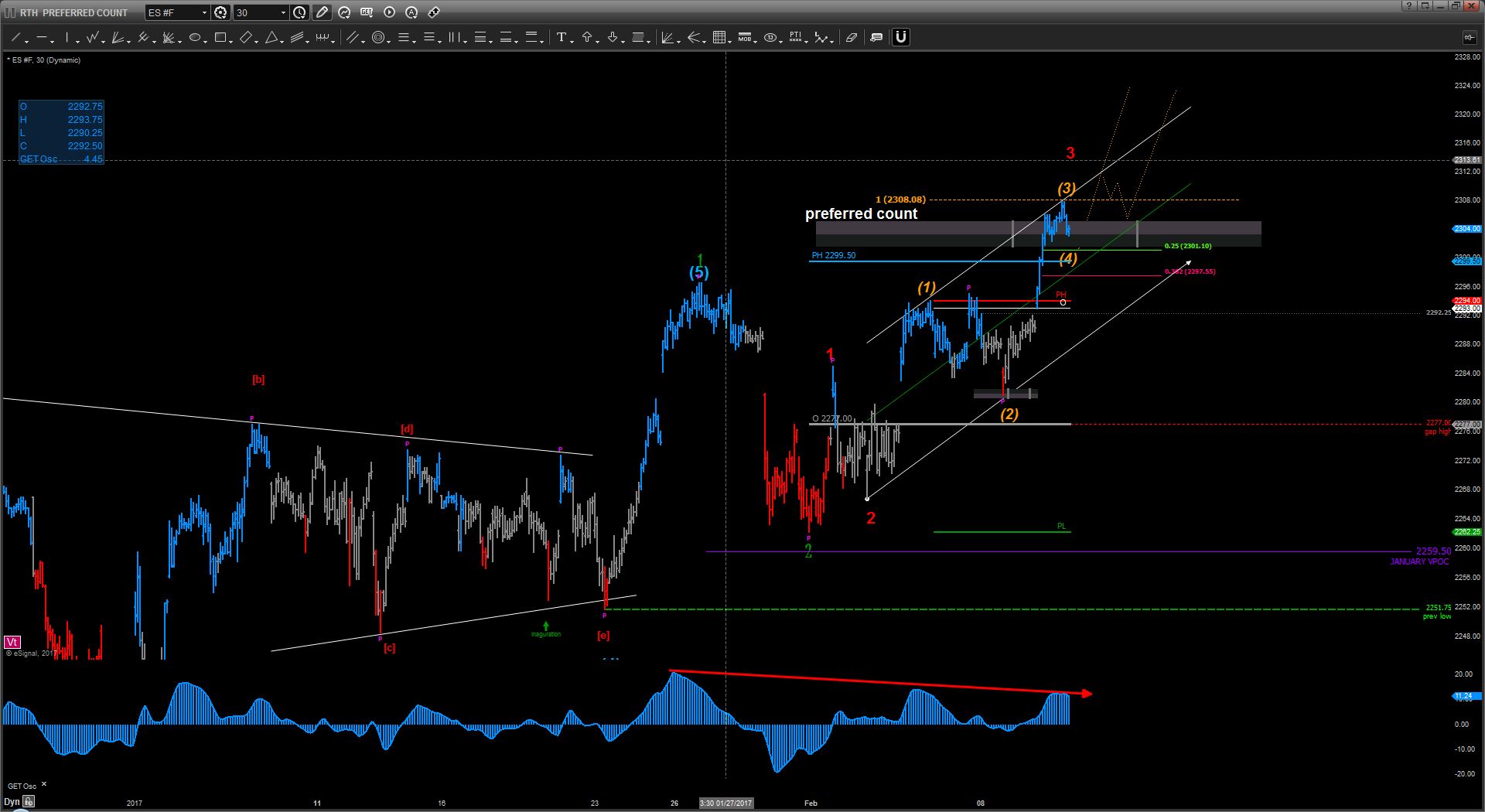This screenshot has width=1485, height=812.
Task: Click the '1 (2308.08)' orange projection label
Action: (900, 200)
